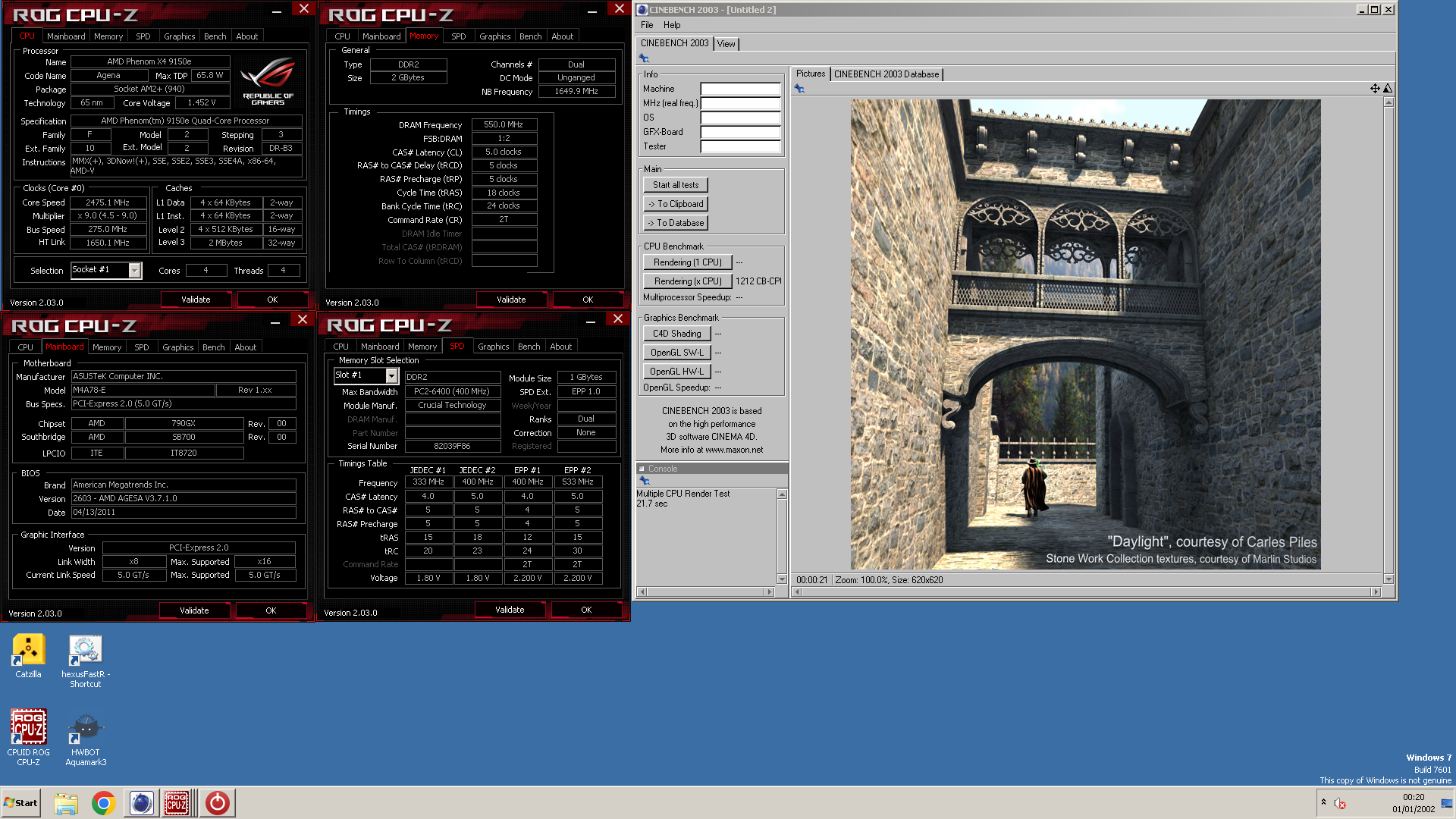The width and height of the screenshot is (1456, 819).
Task: Switch to the View tab in CINEBENCH
Action: (x=726, y=44)
